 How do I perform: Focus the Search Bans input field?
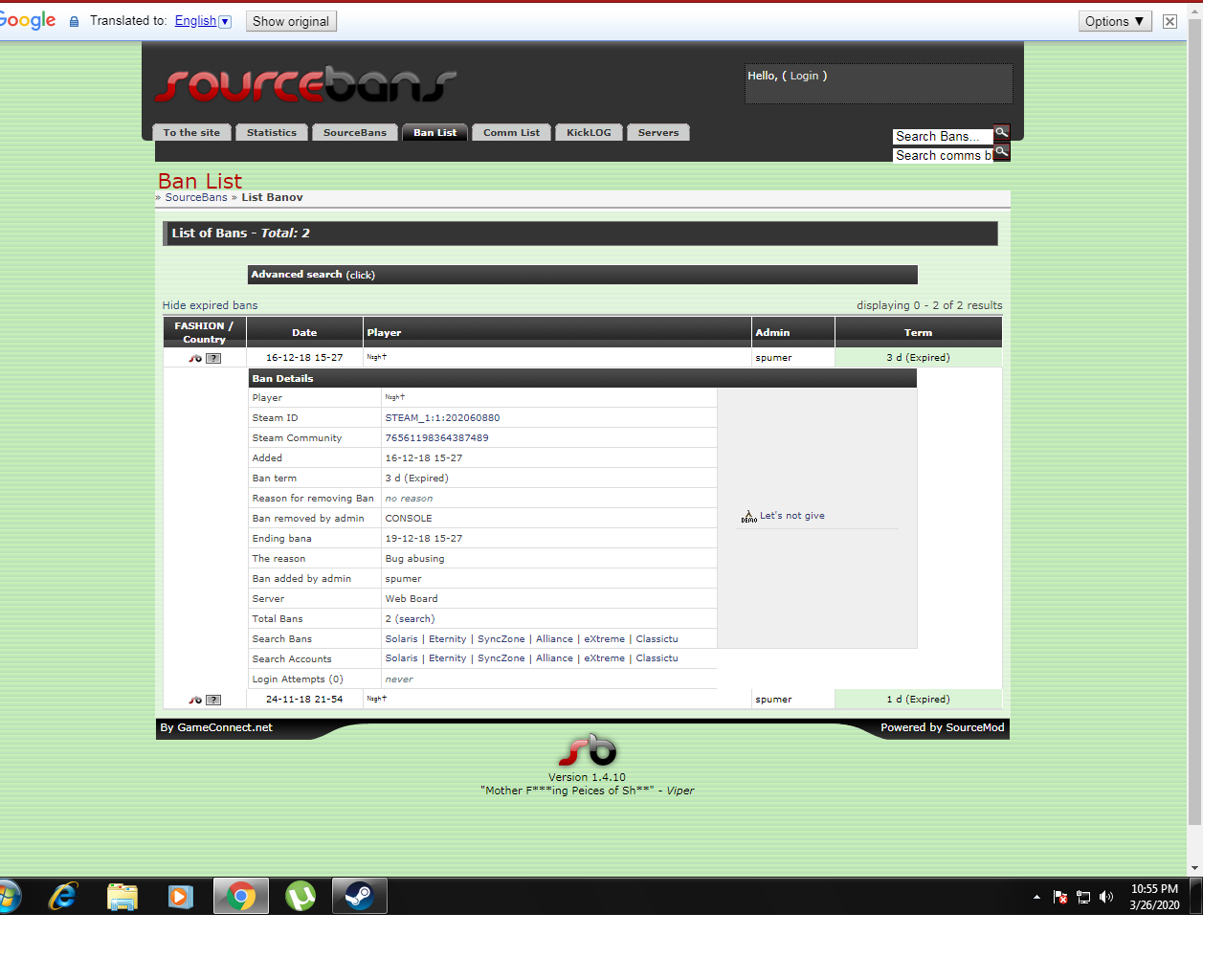point(943,137)
